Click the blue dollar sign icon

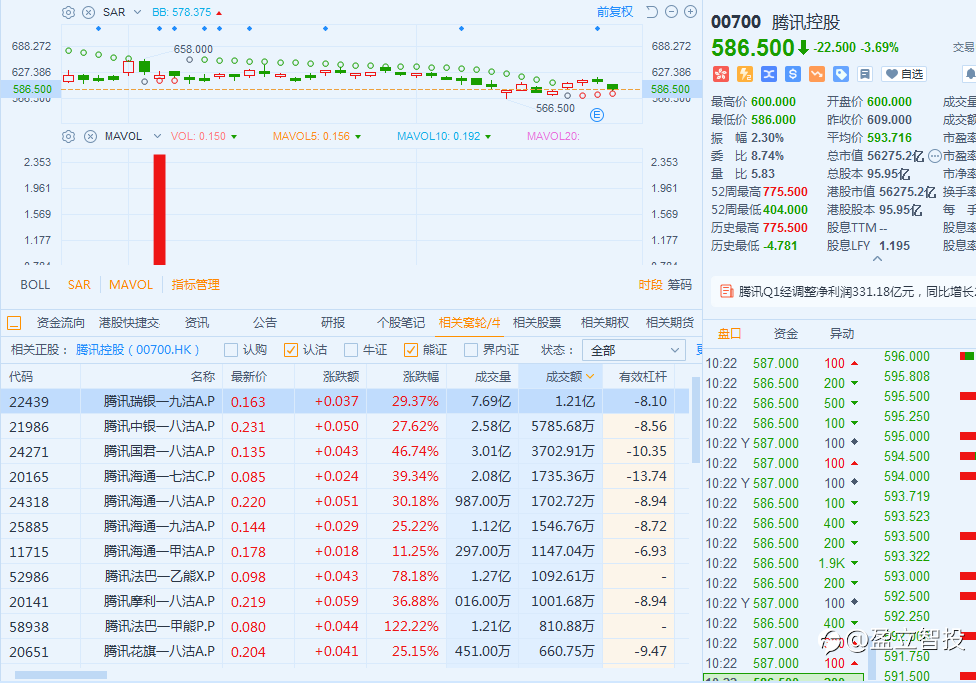[792, 74]
